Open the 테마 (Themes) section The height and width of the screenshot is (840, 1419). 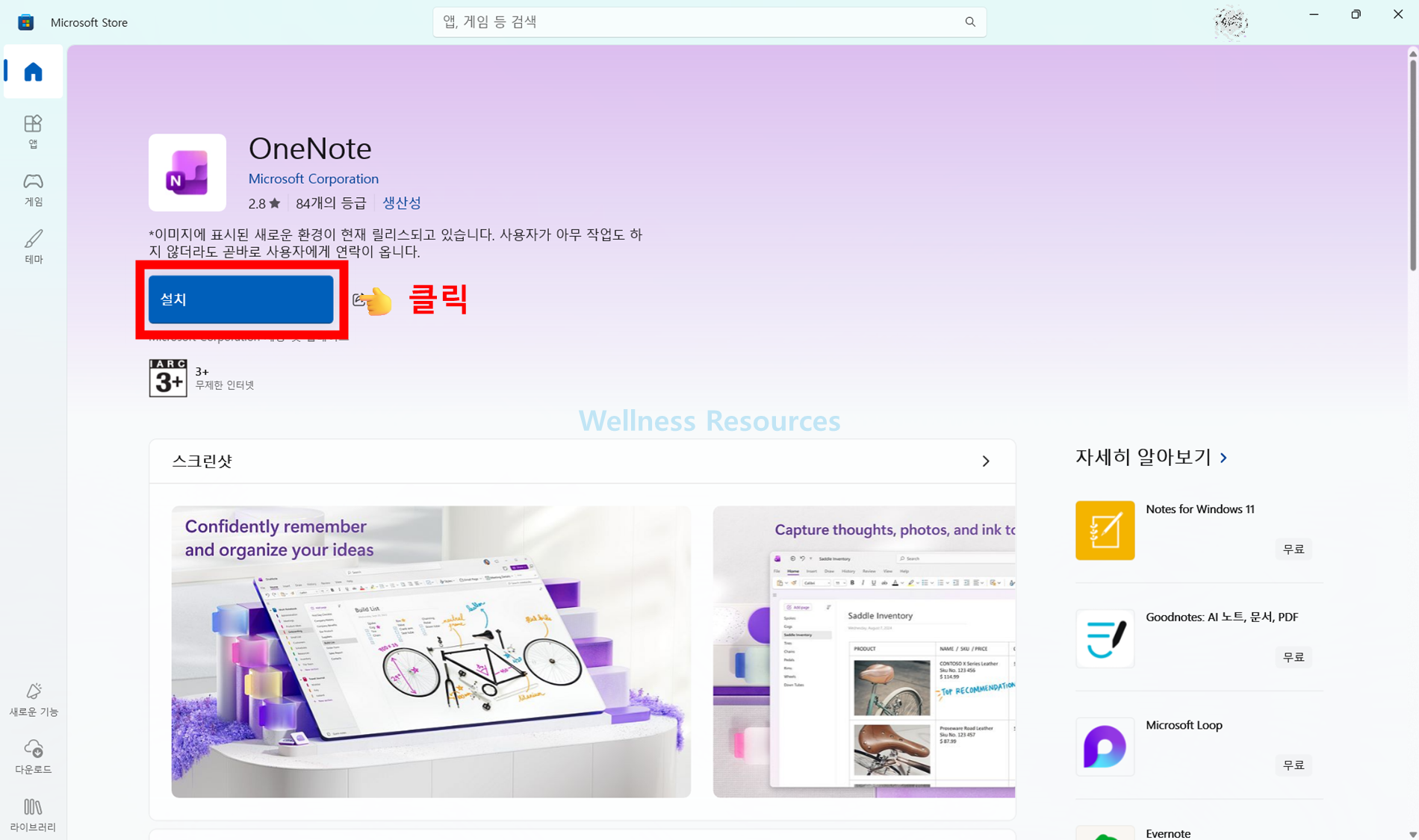pyautogui.click(x=33, y=246)
